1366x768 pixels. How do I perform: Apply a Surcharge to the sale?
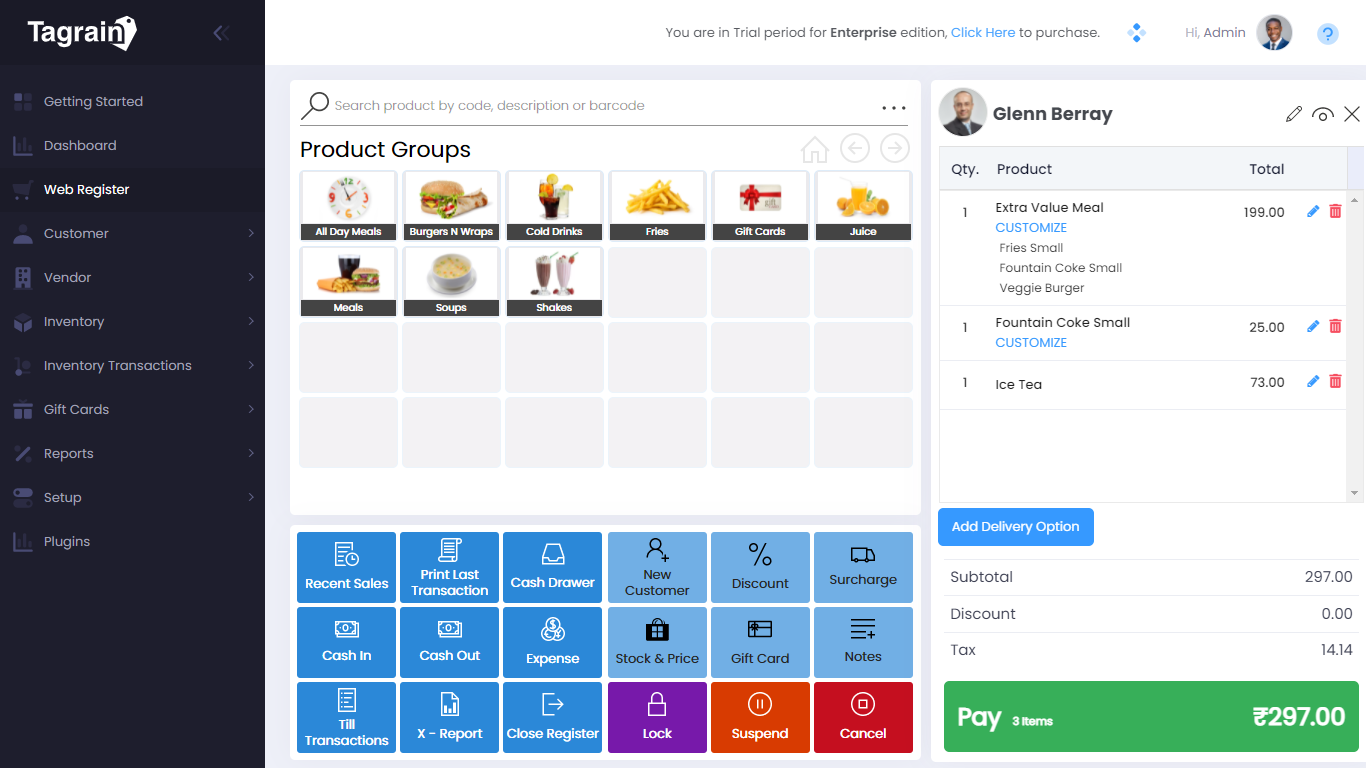point(863,567)
